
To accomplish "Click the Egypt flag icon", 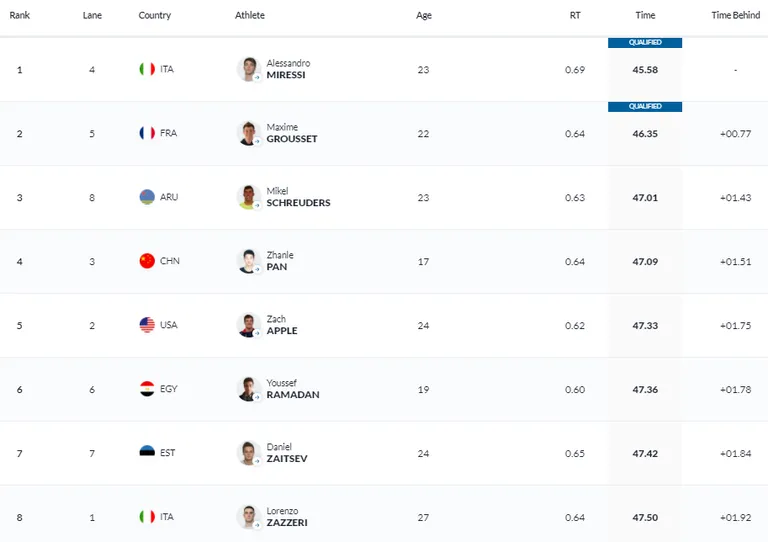I will [147, 389].
